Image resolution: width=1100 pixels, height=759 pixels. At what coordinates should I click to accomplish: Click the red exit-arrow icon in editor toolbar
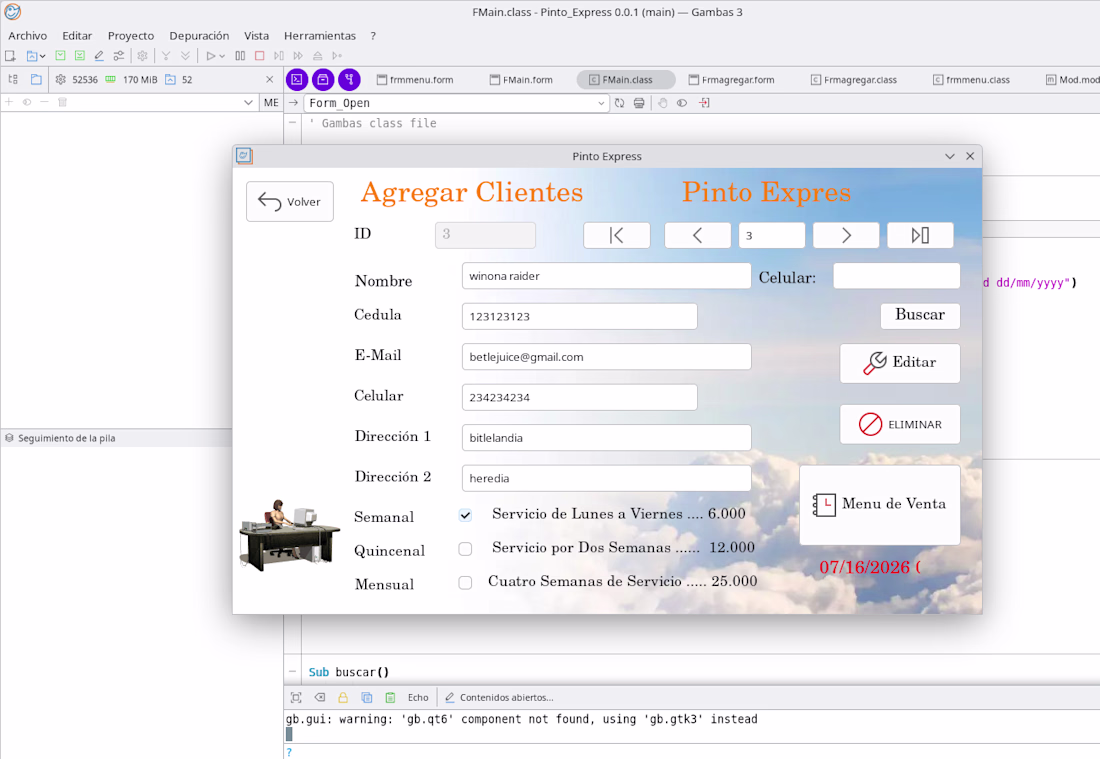point(704,103)
